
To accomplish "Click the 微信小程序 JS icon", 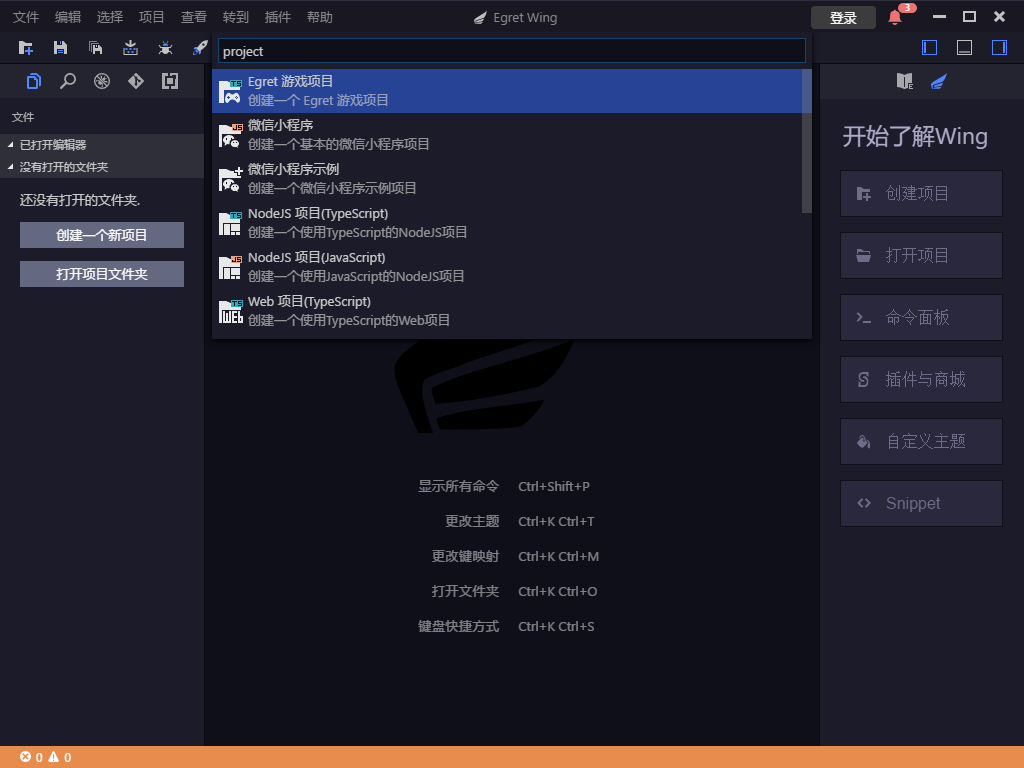I will 230,135.
